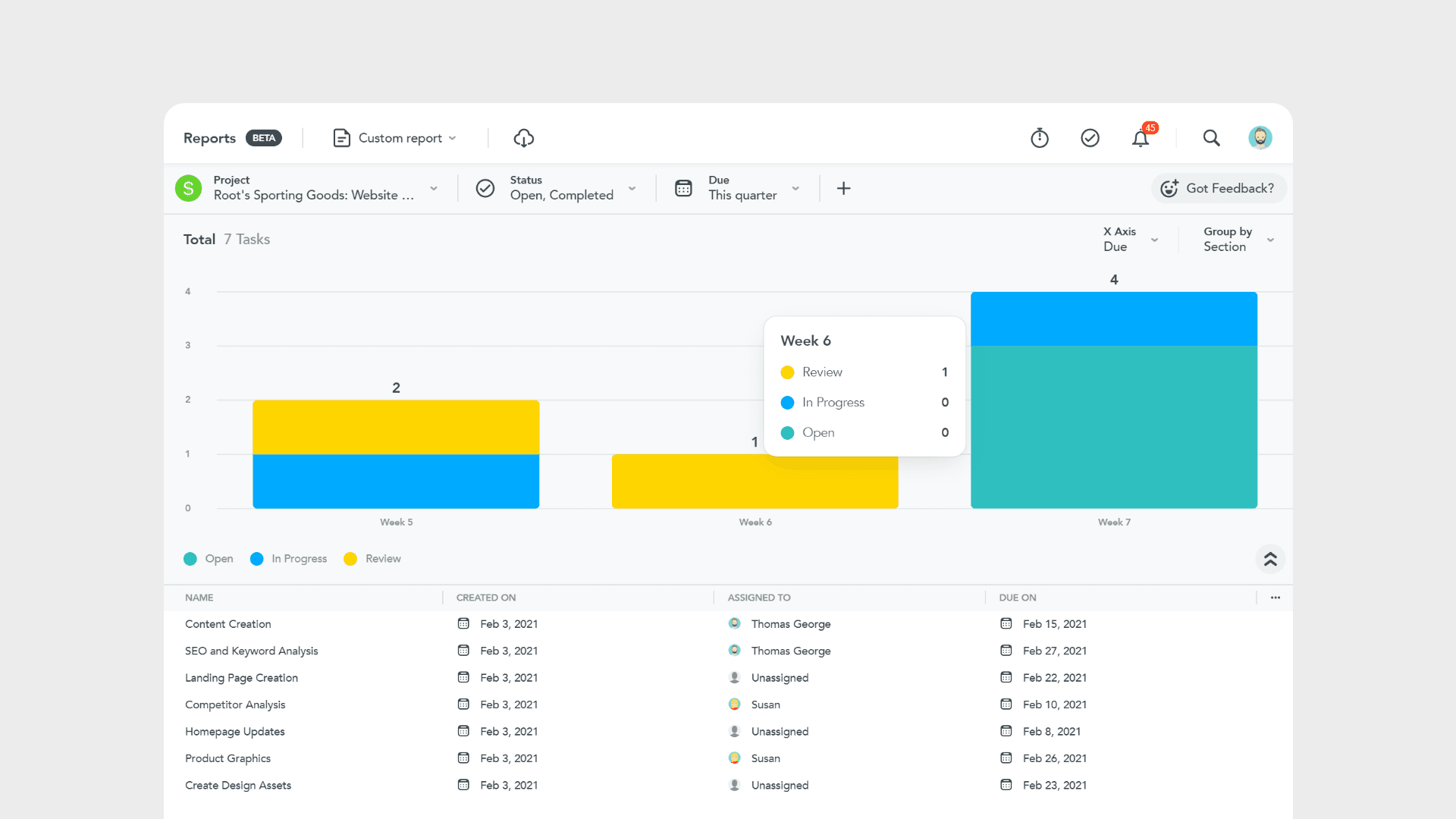The image size is (1456, 819).
Task: Open the Content Creation task row
Action: click(228, 624)
